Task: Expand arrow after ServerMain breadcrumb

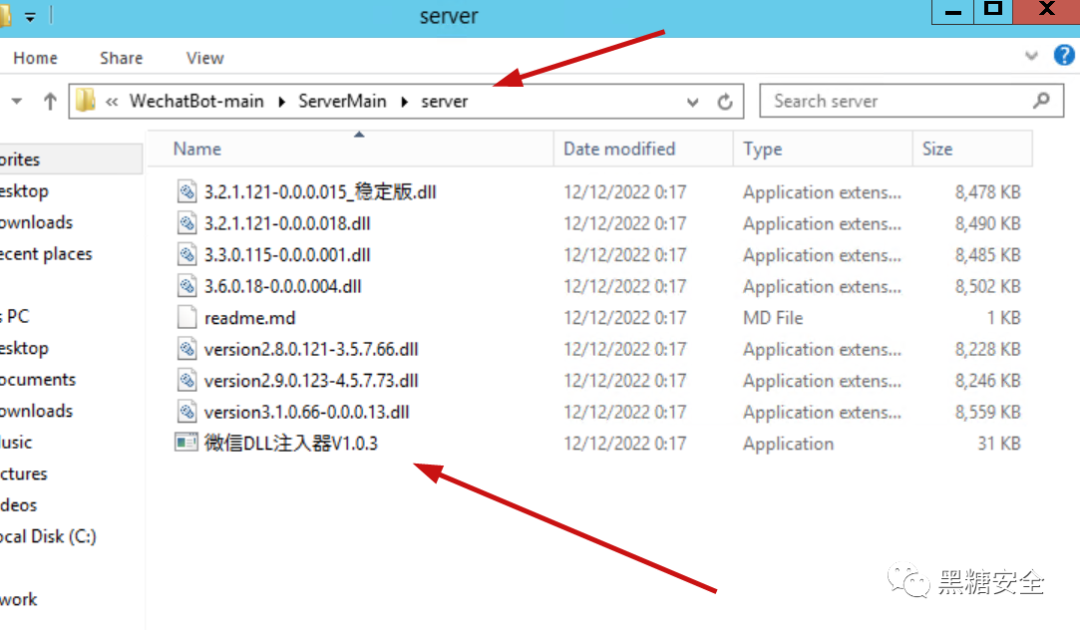Action: tap(404, 102)
